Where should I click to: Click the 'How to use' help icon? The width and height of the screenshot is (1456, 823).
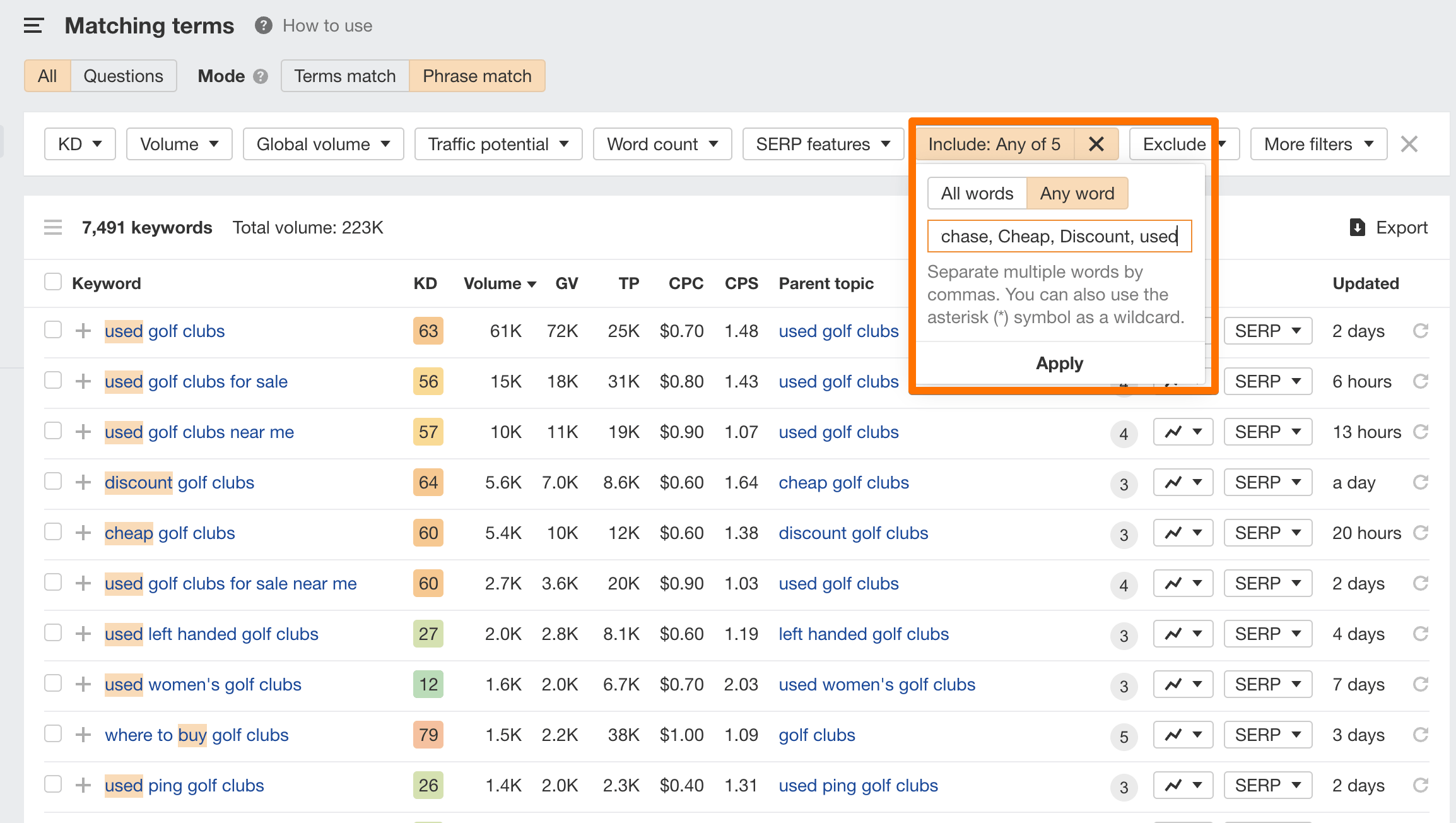coord(262,25)
